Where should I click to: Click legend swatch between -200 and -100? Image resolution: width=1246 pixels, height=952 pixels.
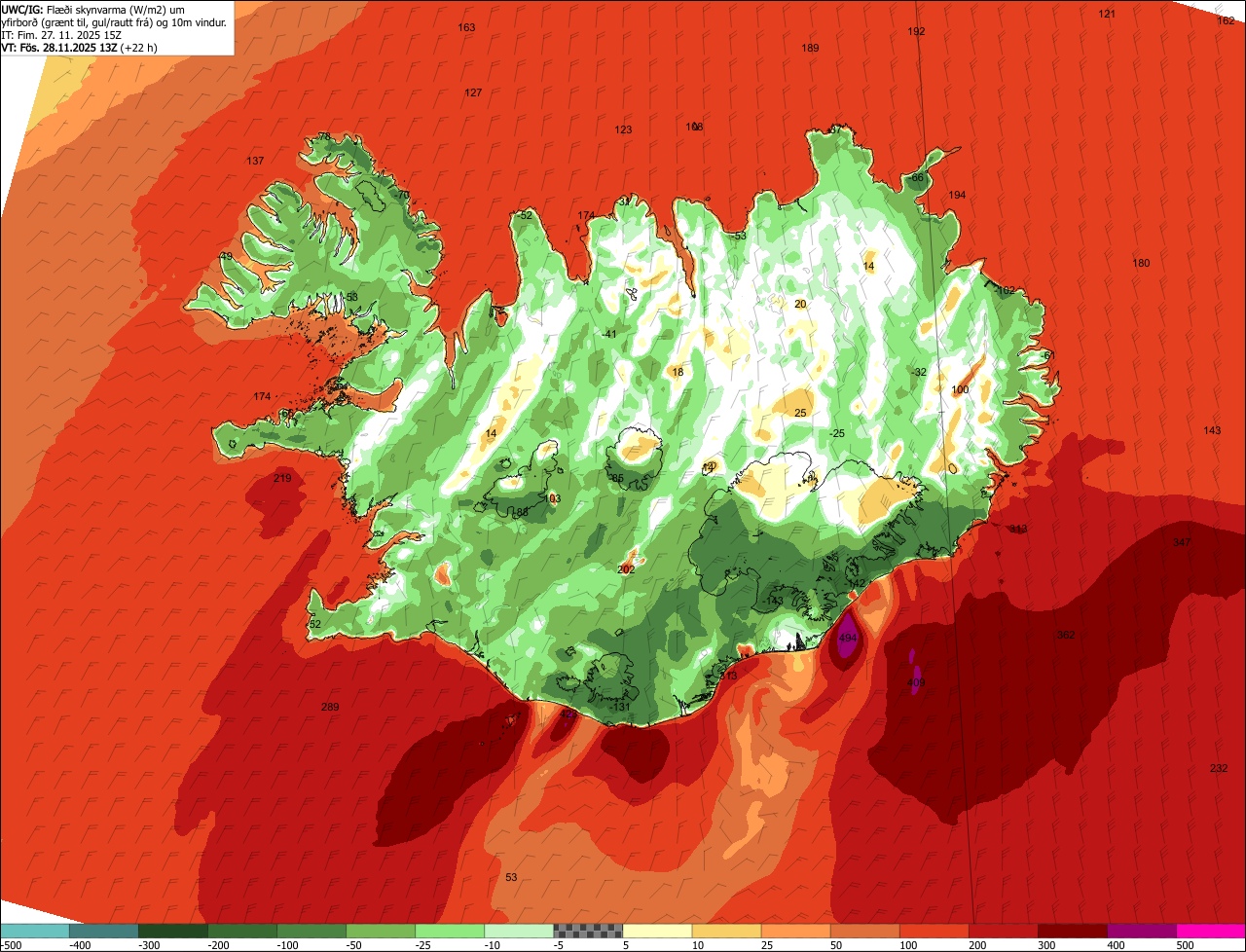point(242,932)
